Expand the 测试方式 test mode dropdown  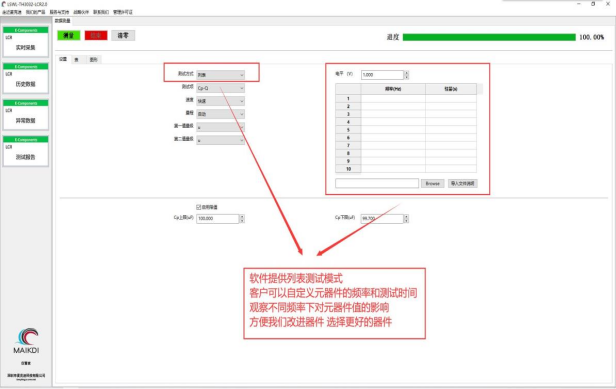point(220,75)
